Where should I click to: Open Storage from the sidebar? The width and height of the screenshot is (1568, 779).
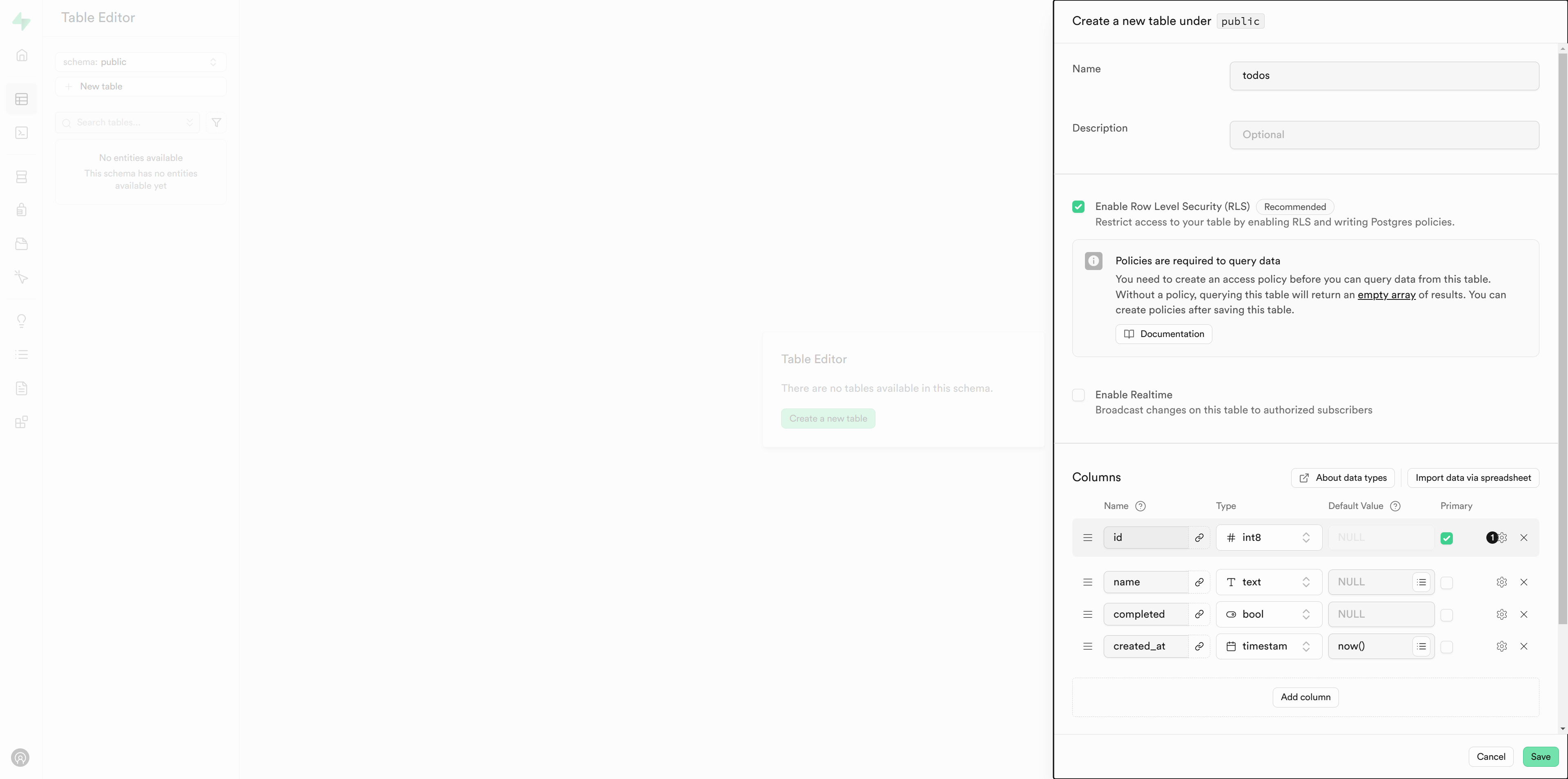click(x=21, y=243)
